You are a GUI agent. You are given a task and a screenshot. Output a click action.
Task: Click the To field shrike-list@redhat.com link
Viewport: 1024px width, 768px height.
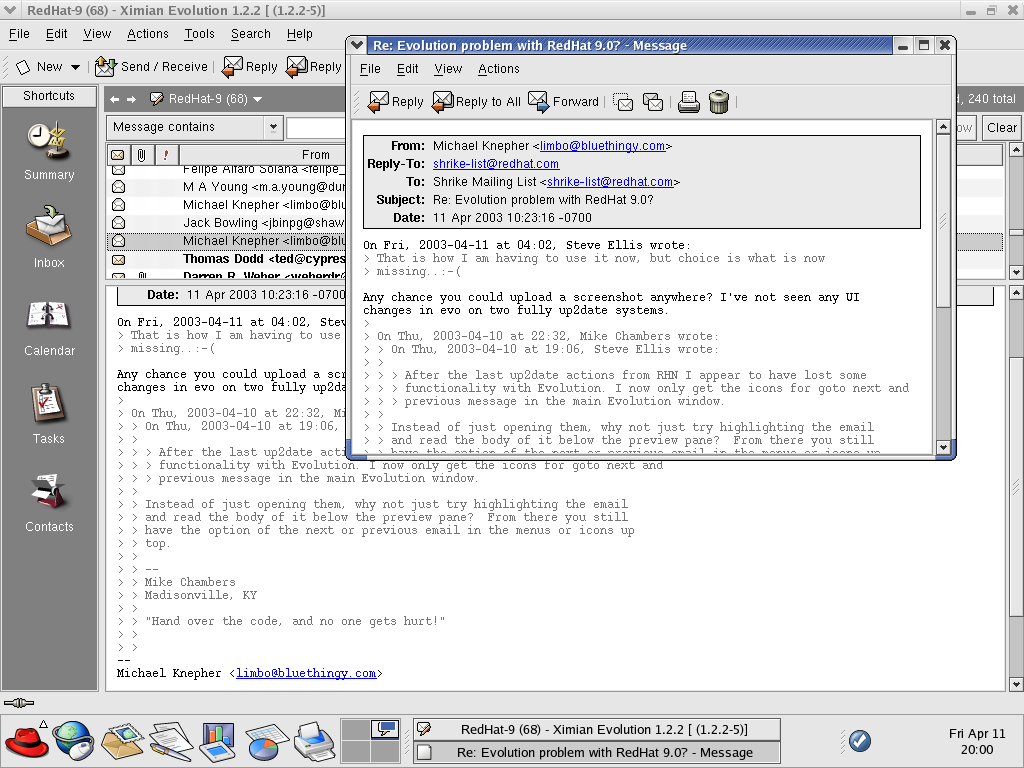tap(609, 182)
